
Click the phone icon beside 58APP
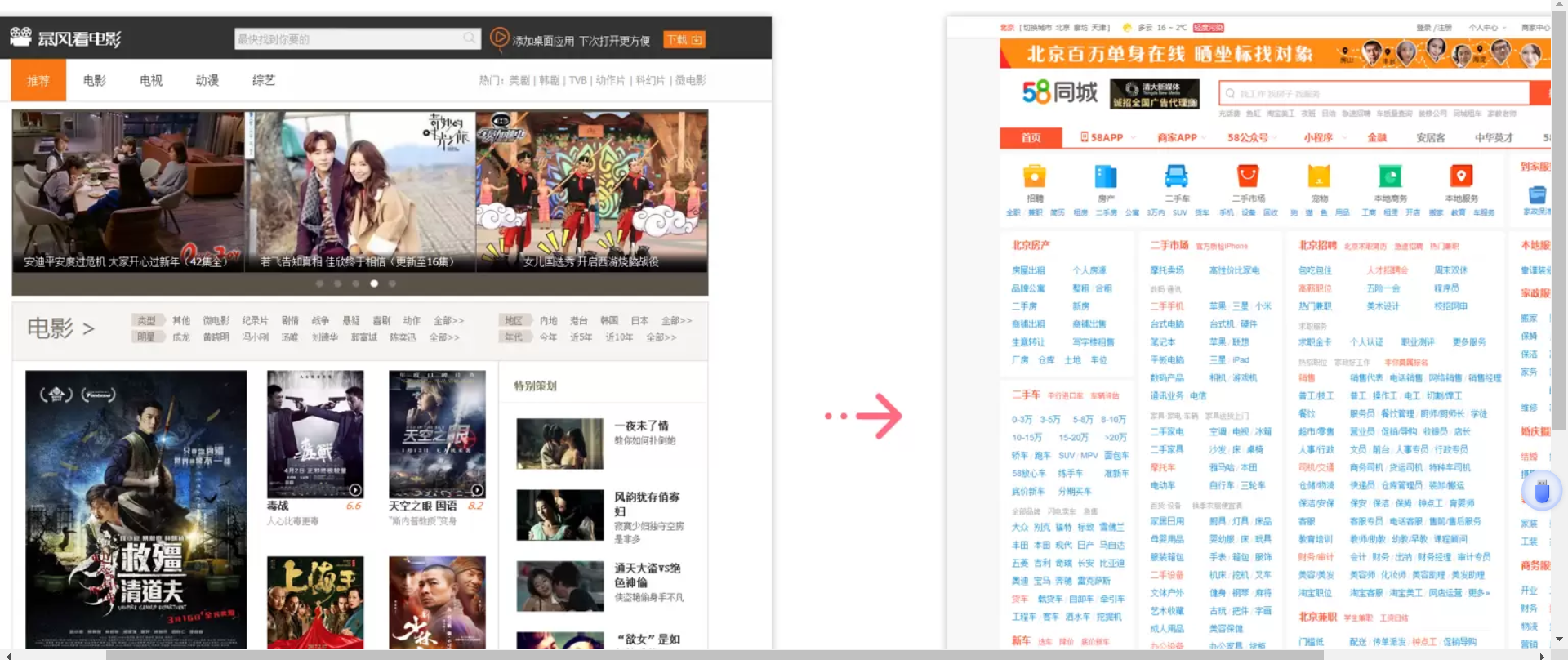[x=1085, y=137]
